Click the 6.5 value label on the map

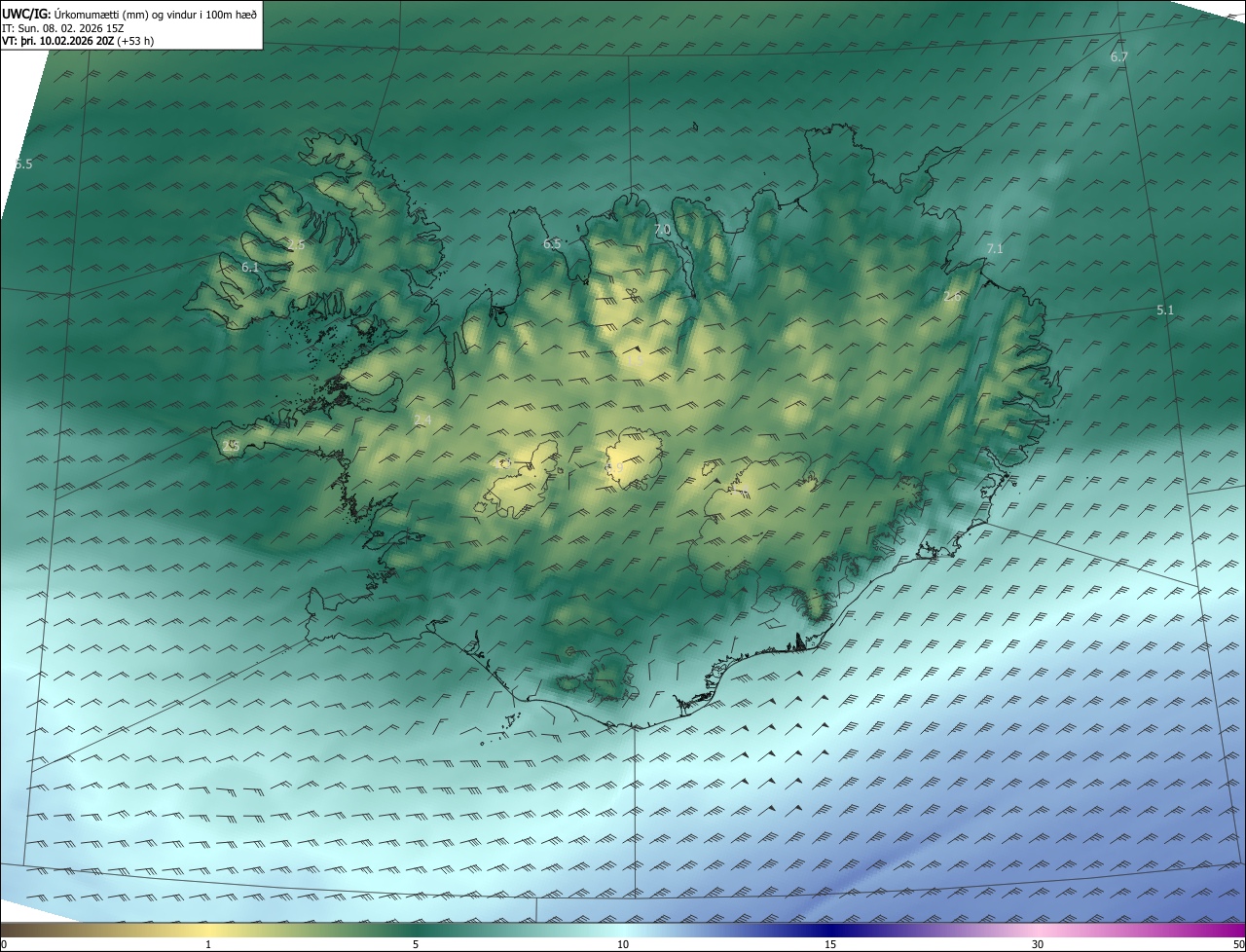[x=552, y=243]
